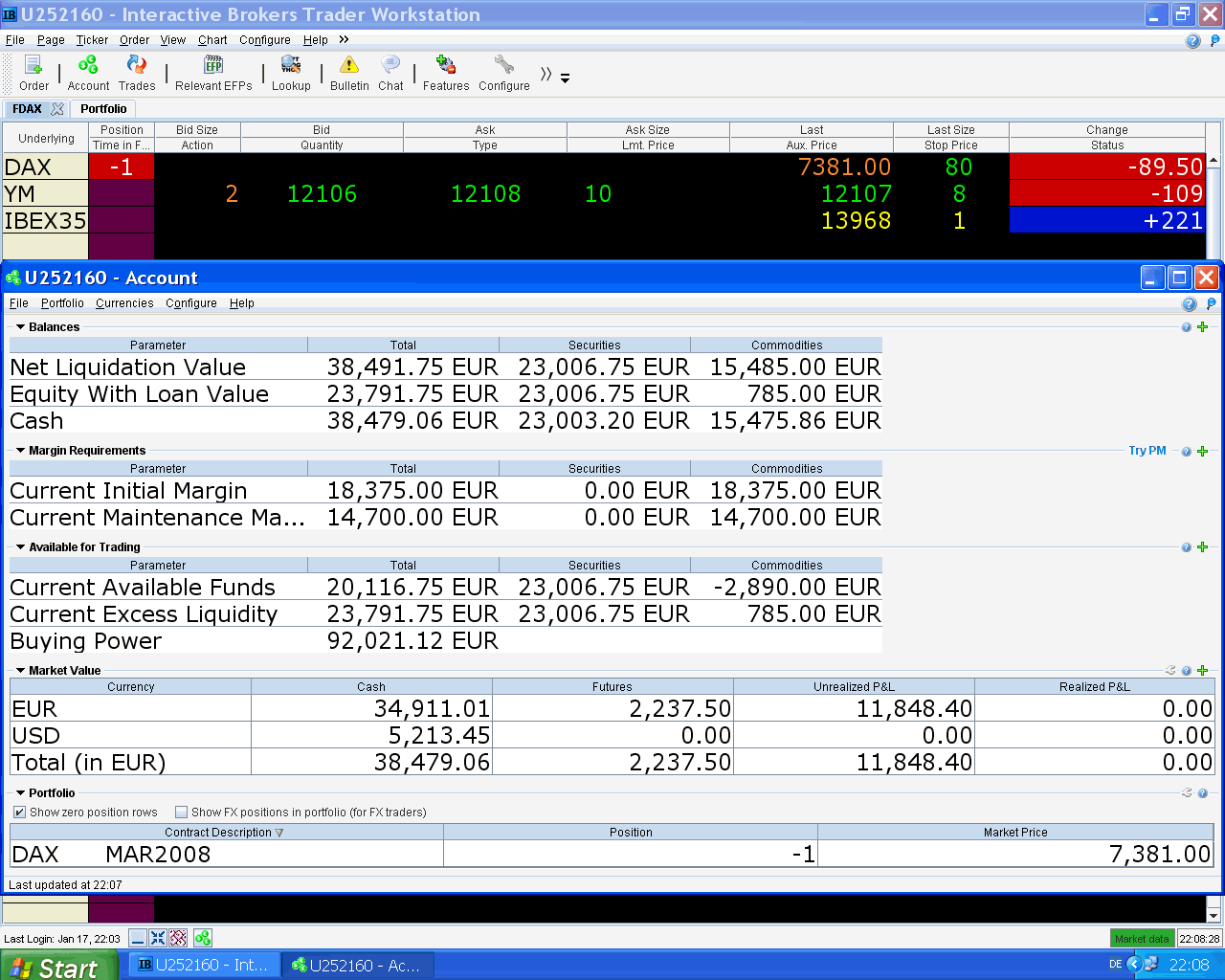Open the Lookup tool
Viewport: 1225px width, 980px height.
click(291, 66)
